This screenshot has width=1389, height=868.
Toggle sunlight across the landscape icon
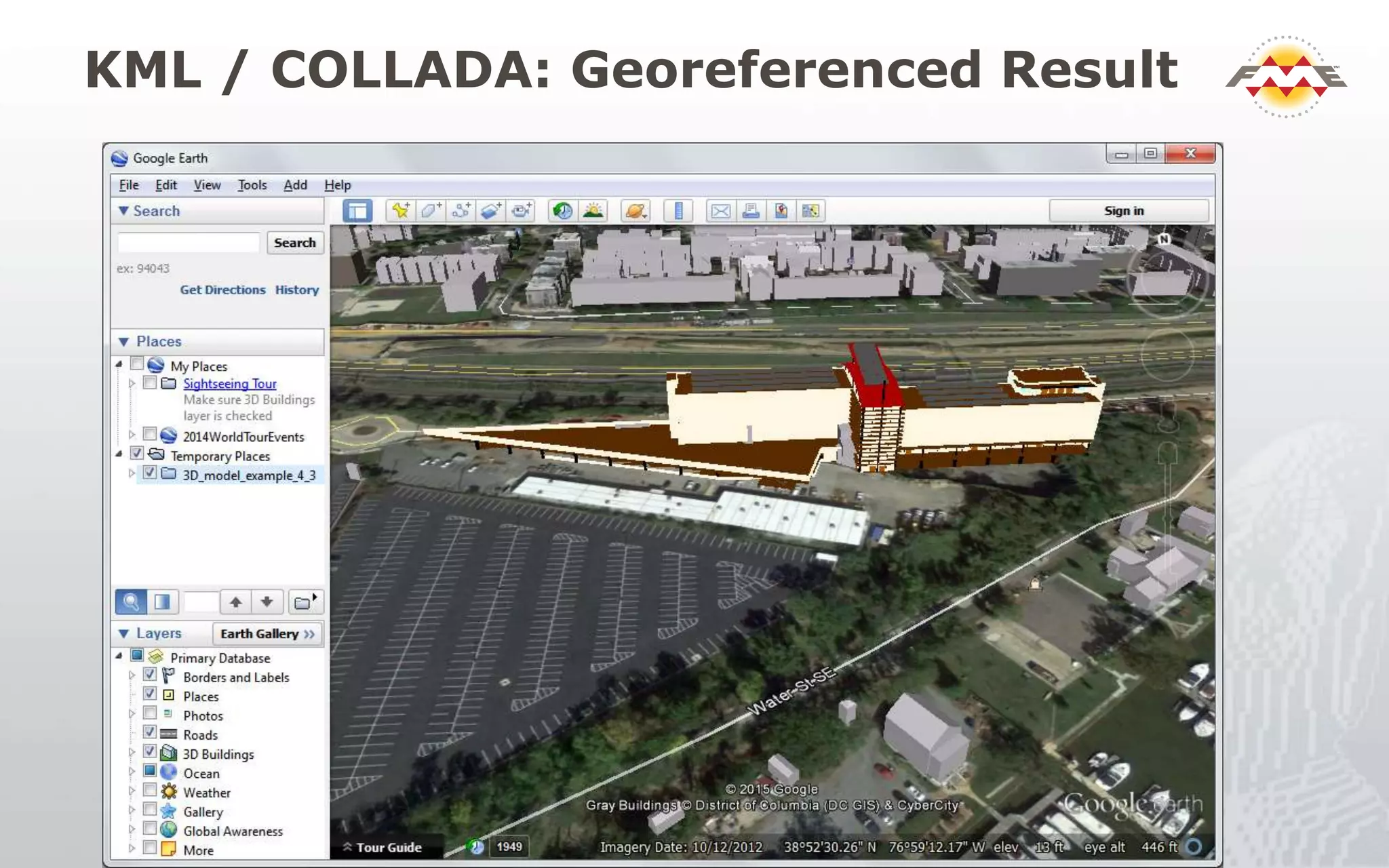(593, 211)
